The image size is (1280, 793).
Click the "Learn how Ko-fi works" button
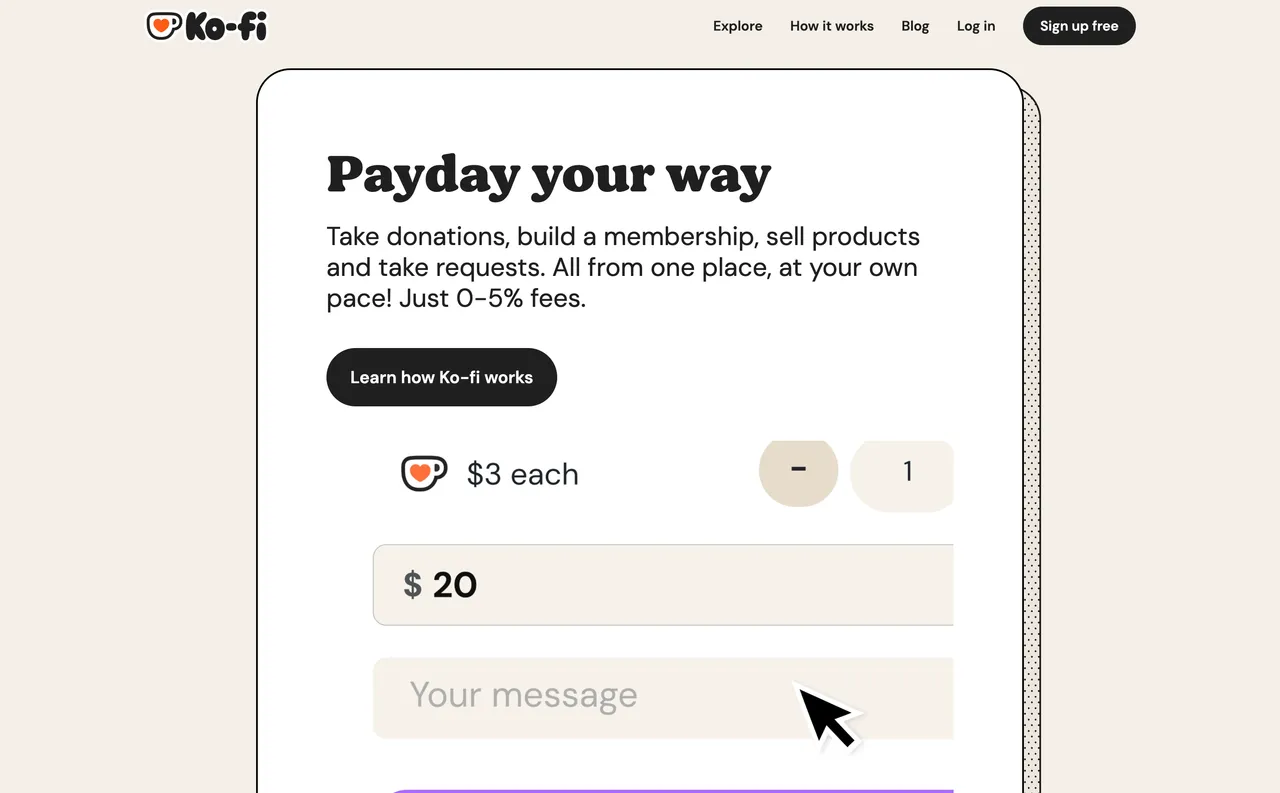coord(441,377)
